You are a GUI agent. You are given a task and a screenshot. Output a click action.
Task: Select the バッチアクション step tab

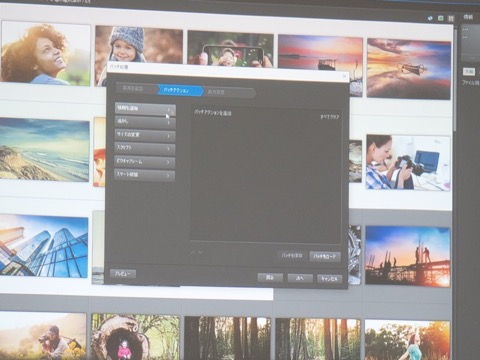[x=180, y=90]
